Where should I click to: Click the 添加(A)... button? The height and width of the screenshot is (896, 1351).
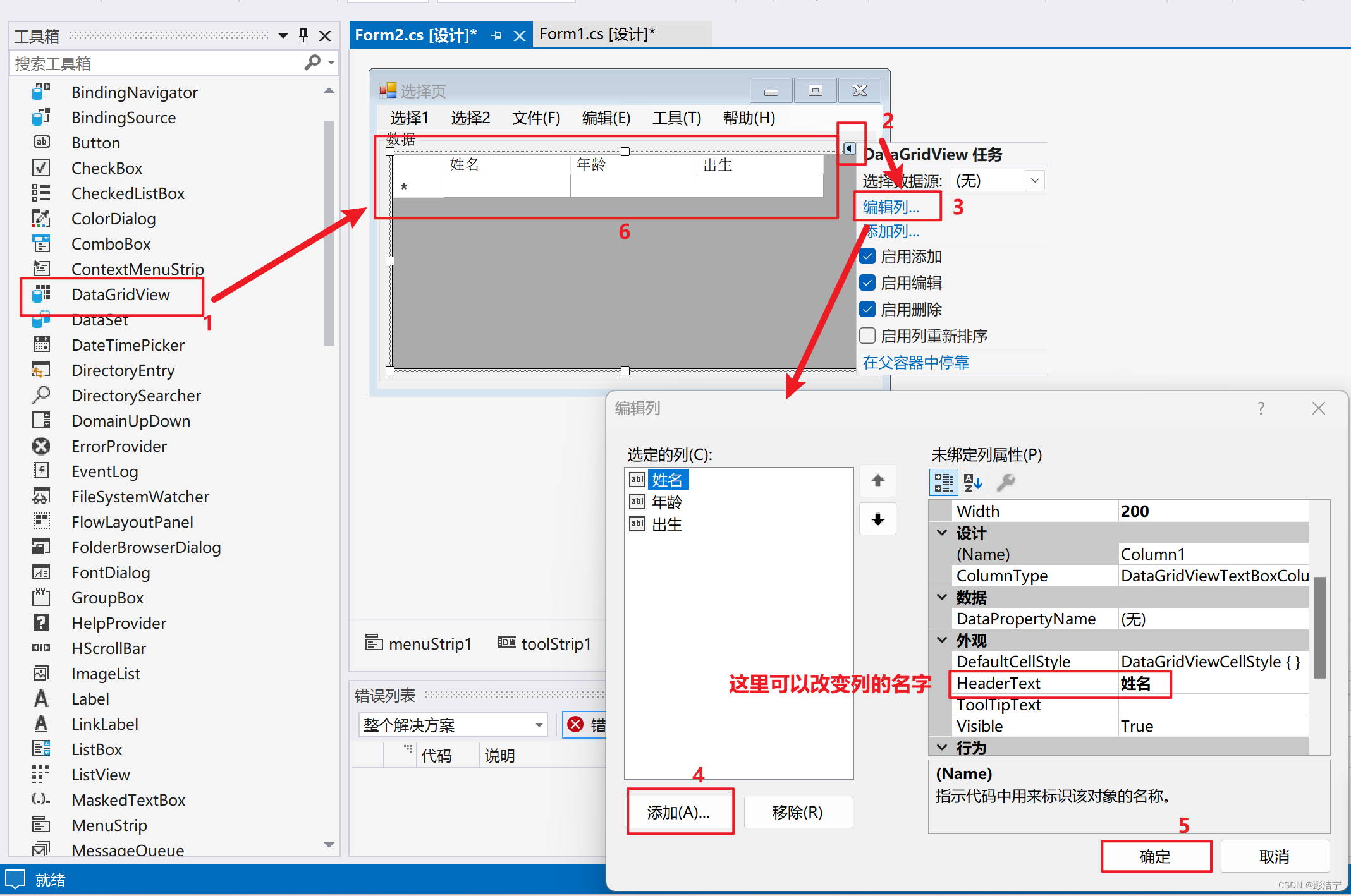click(x=678, y=812)
